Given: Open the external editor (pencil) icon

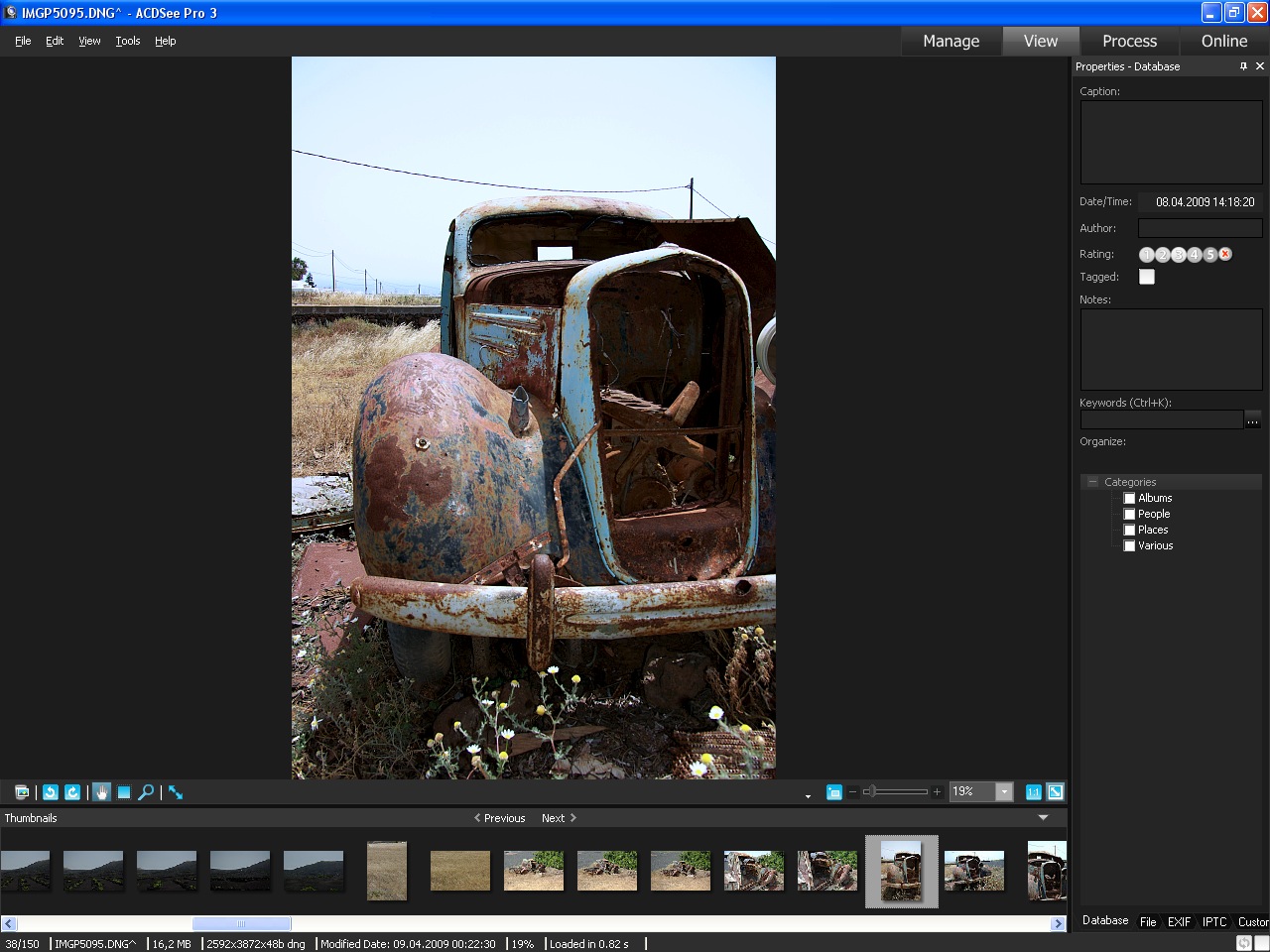Looking at the screenshot, I should tap(176, 791).
